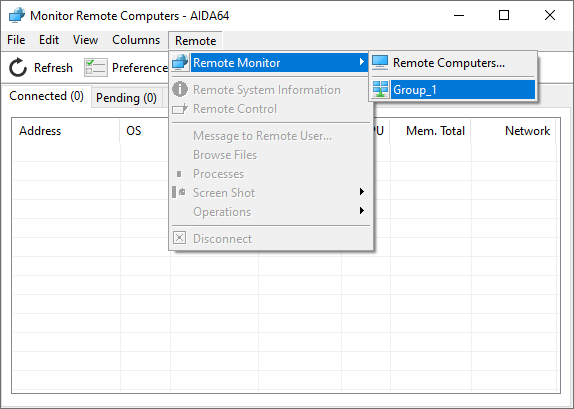Click the Remote Monitor globe icon in menu

coord(180,62)
